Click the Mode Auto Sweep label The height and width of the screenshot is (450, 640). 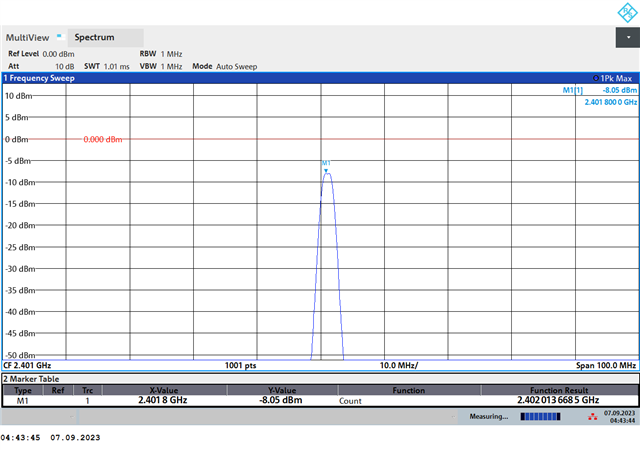225,66
